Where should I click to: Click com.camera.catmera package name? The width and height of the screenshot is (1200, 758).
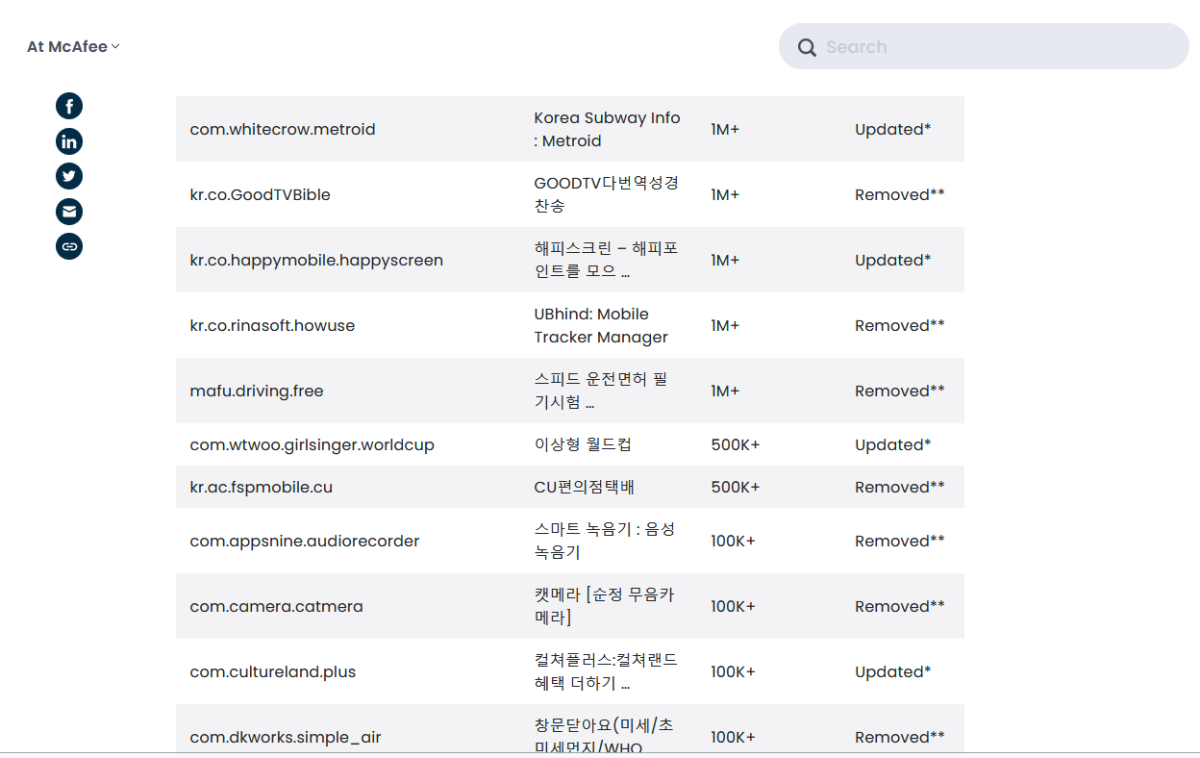point(276,607)
